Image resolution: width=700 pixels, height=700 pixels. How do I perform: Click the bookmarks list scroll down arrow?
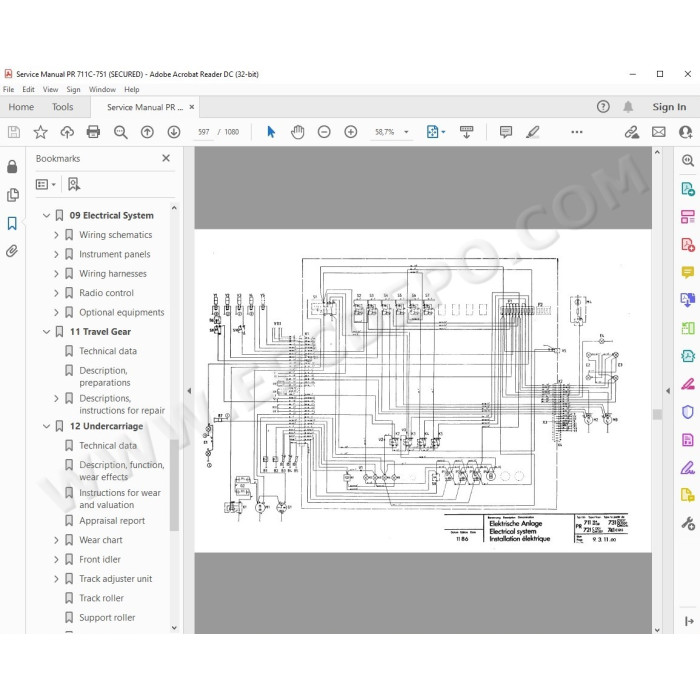click(x=174, y=627)
